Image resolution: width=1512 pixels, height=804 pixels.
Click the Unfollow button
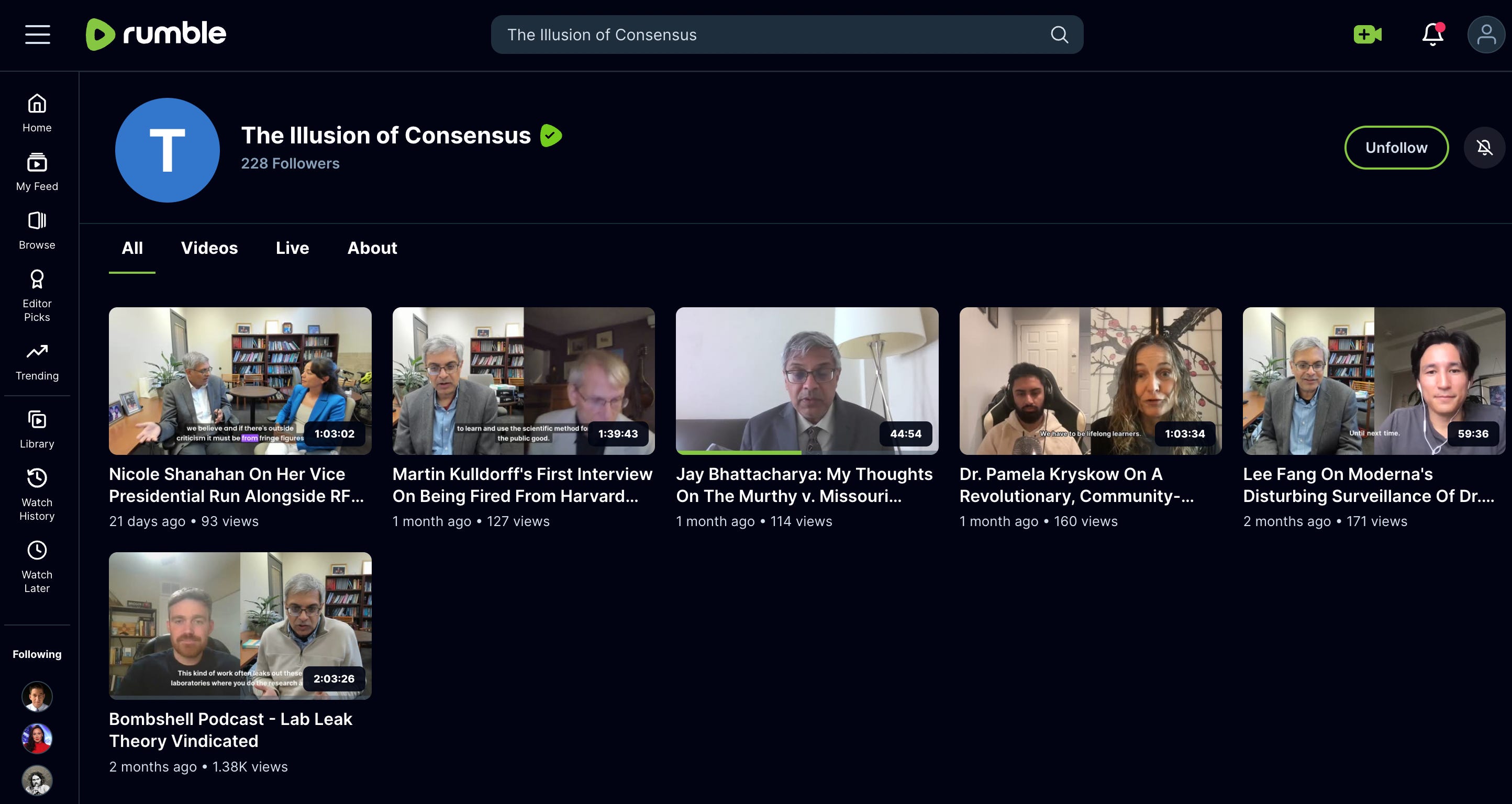pyautogui.click(x=1396, y=147)
